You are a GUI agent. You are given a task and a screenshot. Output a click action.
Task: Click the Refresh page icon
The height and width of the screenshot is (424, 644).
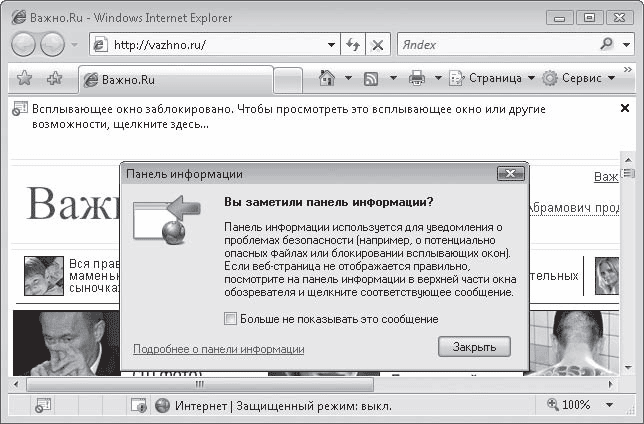coord(353,45)
